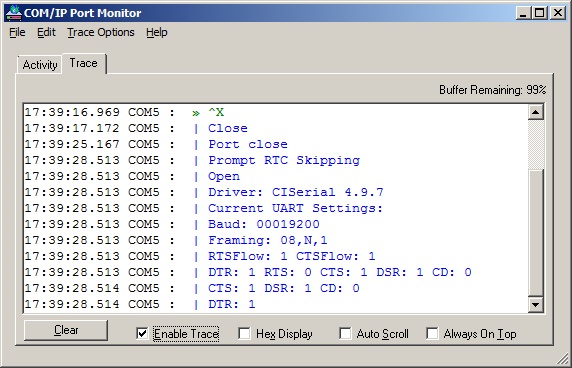Click the 'Prompt RTC Skipping' log entry
This screenshot has width=572, height=368.
click(x=276, y=160)
